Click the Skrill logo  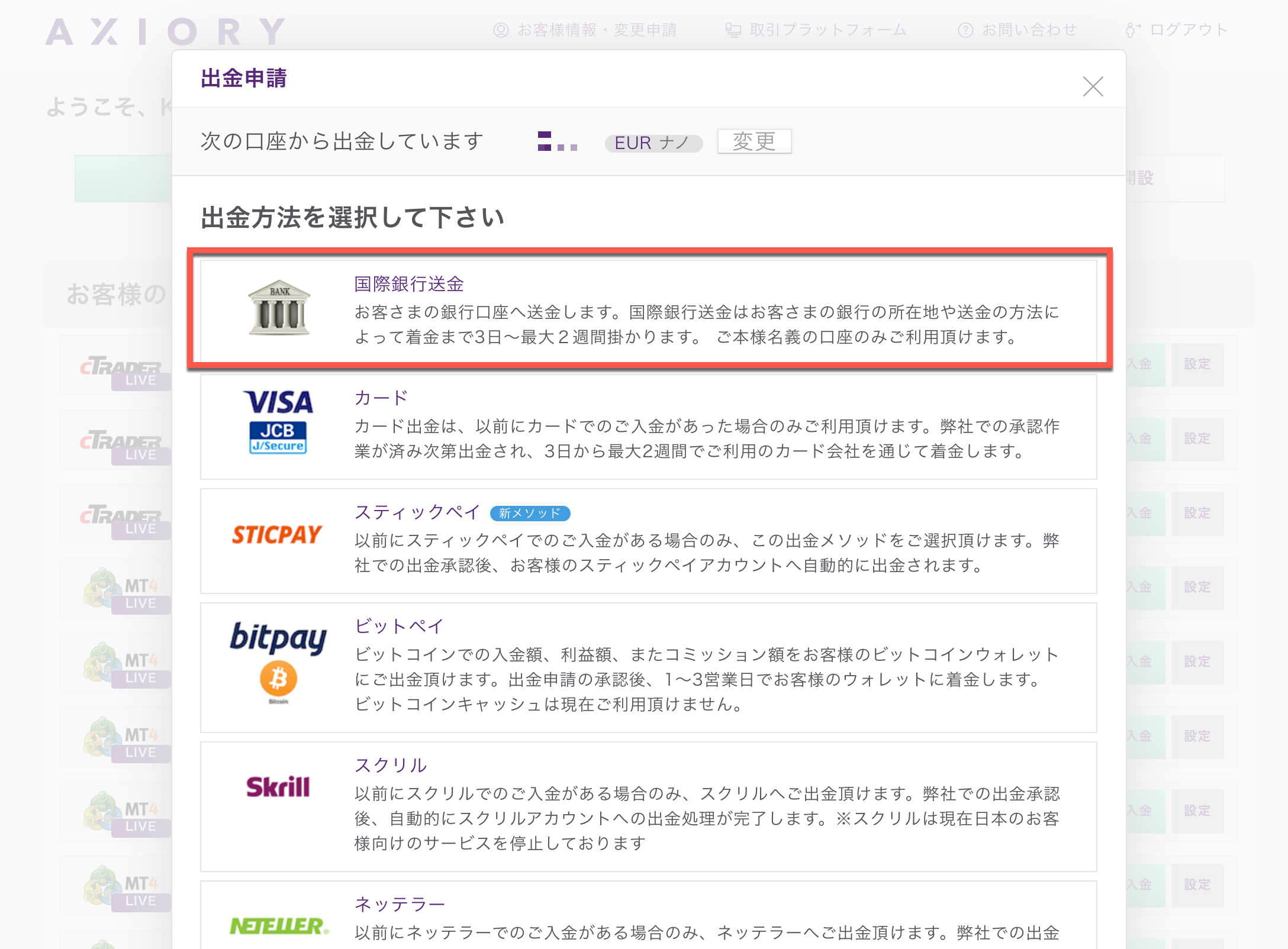tap(278, 787)
